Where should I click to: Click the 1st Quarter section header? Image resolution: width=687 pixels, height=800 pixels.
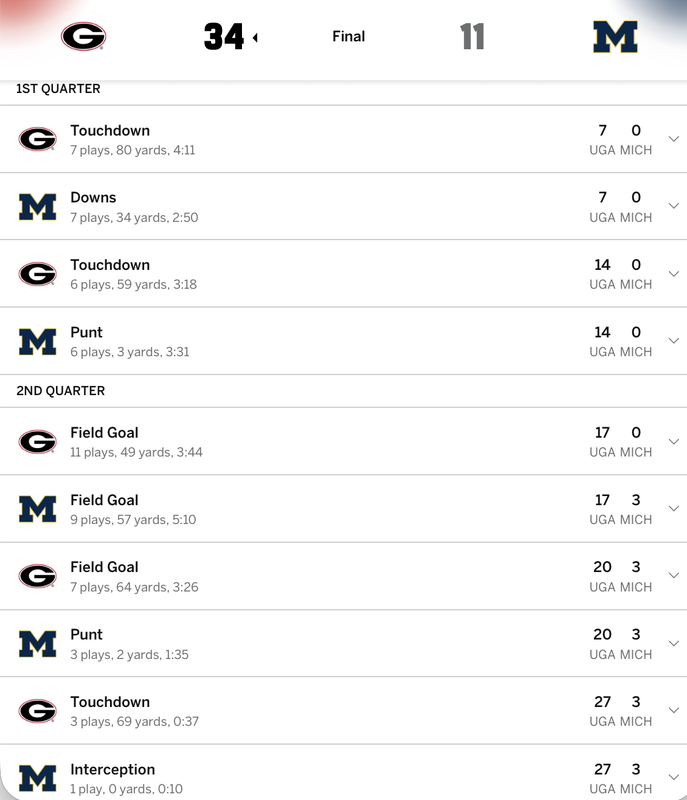pyautogui.click(x=58, y=89)
